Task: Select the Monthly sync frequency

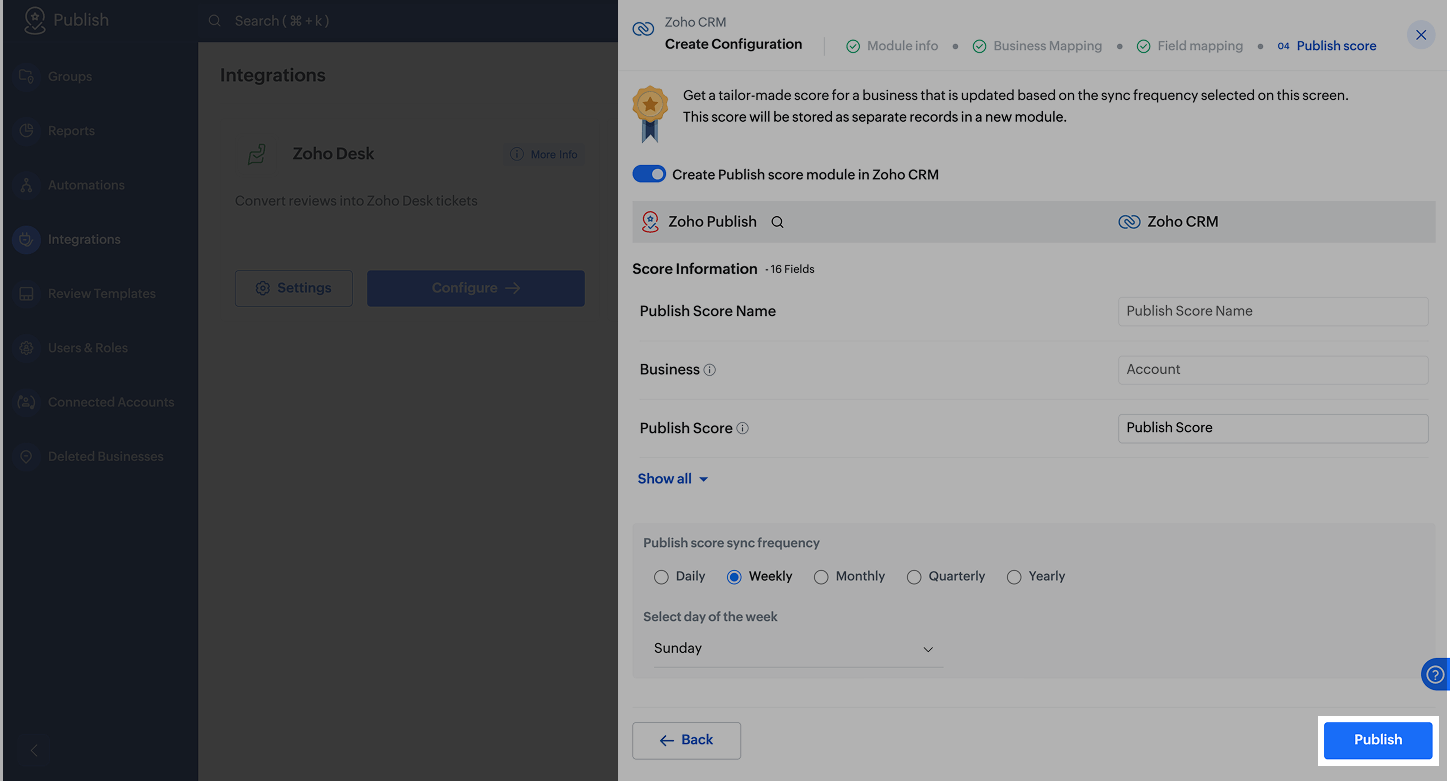Action: 821,577
